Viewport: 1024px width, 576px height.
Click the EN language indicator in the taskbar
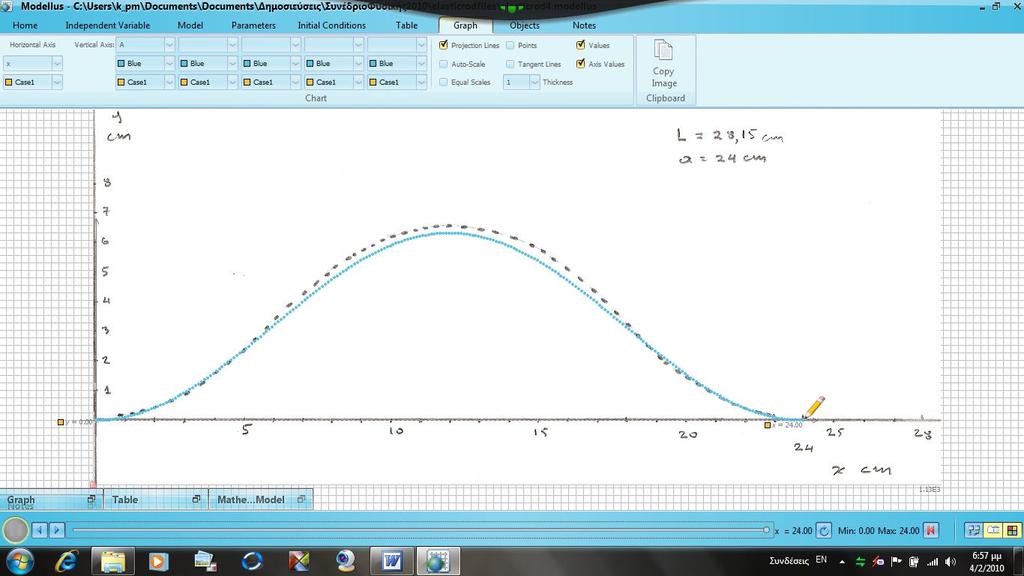(822, 560)
